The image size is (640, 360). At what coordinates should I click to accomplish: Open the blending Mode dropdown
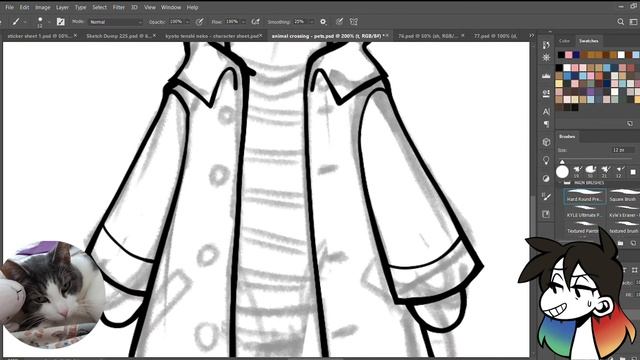click(115, 22)
